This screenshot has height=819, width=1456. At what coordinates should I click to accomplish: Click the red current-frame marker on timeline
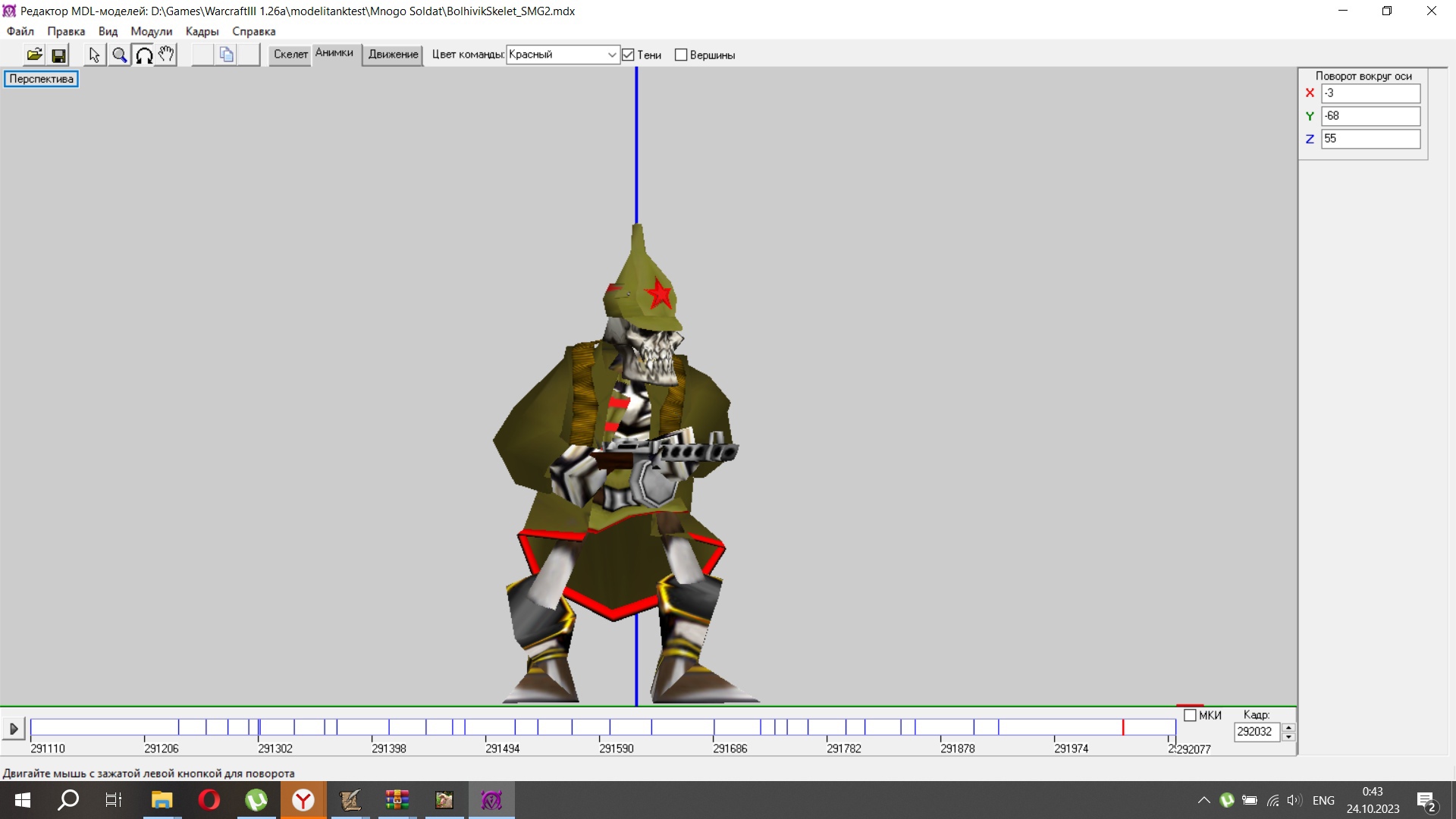1123,727
